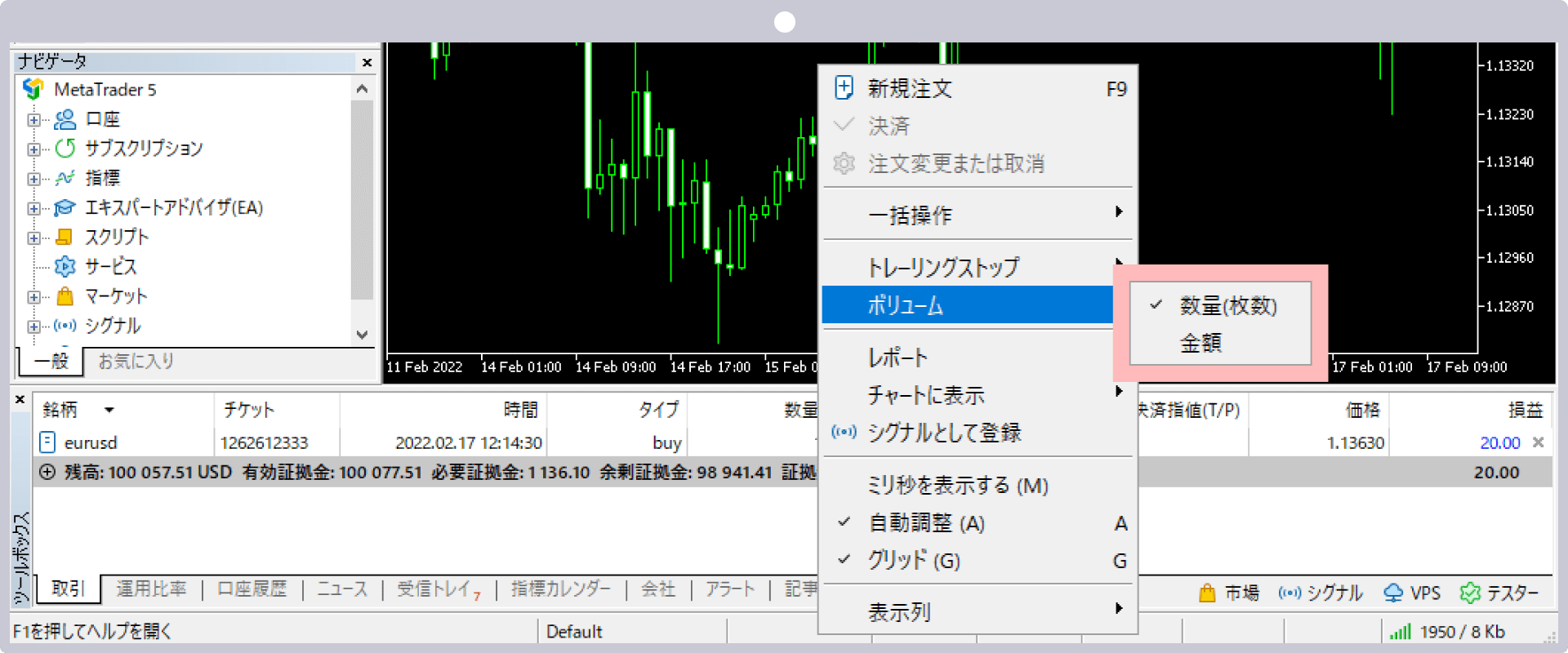Close the Navigator panel
Screen dimensions: 1568x653
[367, 62]
